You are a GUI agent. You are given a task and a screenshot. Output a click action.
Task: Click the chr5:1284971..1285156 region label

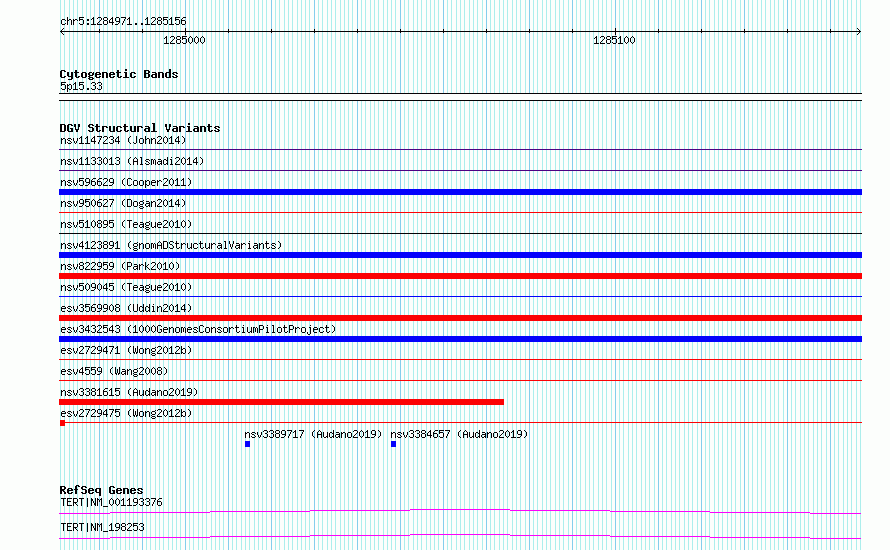tap(123, 21)
